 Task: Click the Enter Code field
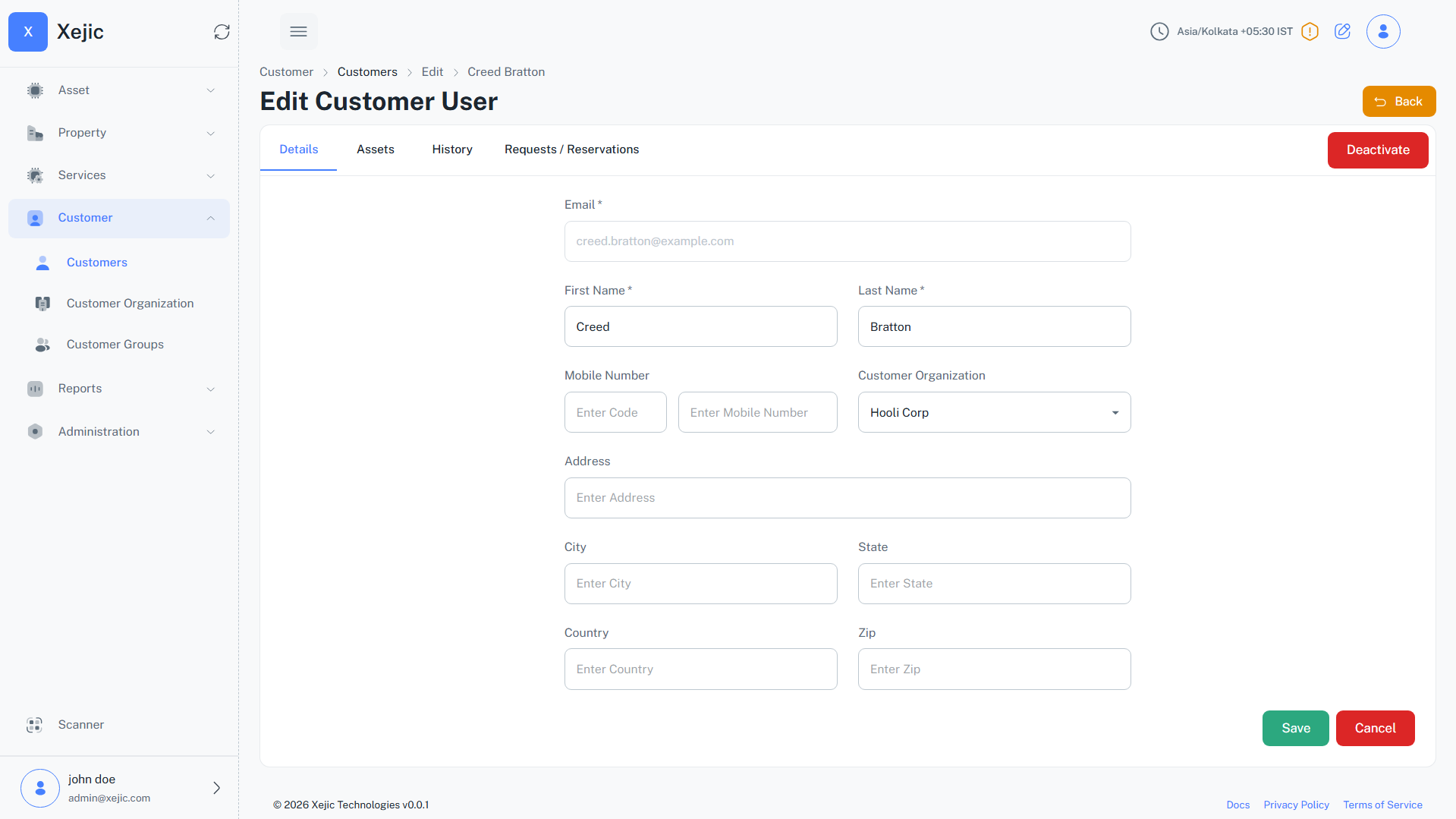coord(615,412)
